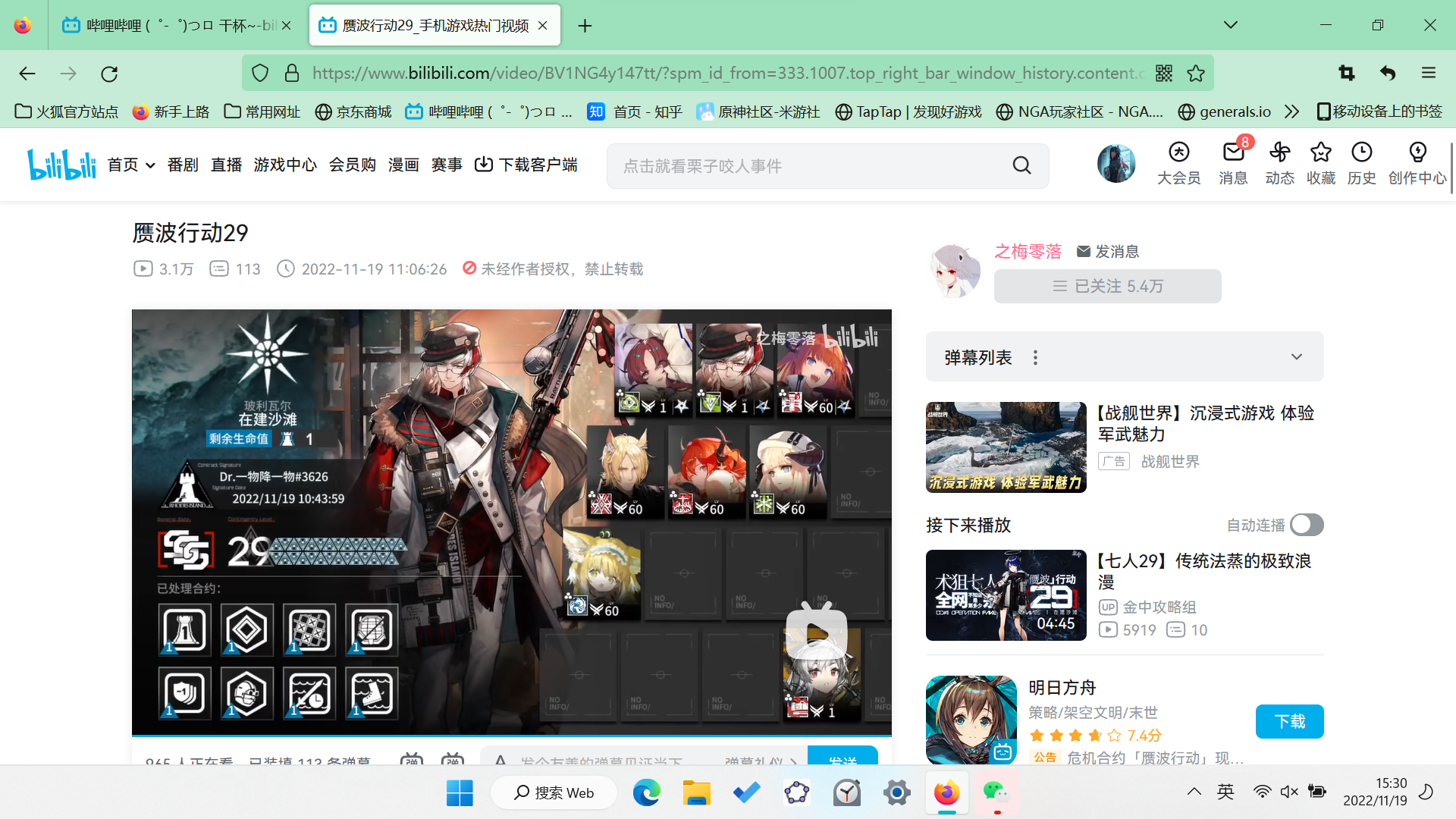The image size is (1456, 819).
Task: Open the 京东商城 bookmark
Action: click(x=353, y=111)
